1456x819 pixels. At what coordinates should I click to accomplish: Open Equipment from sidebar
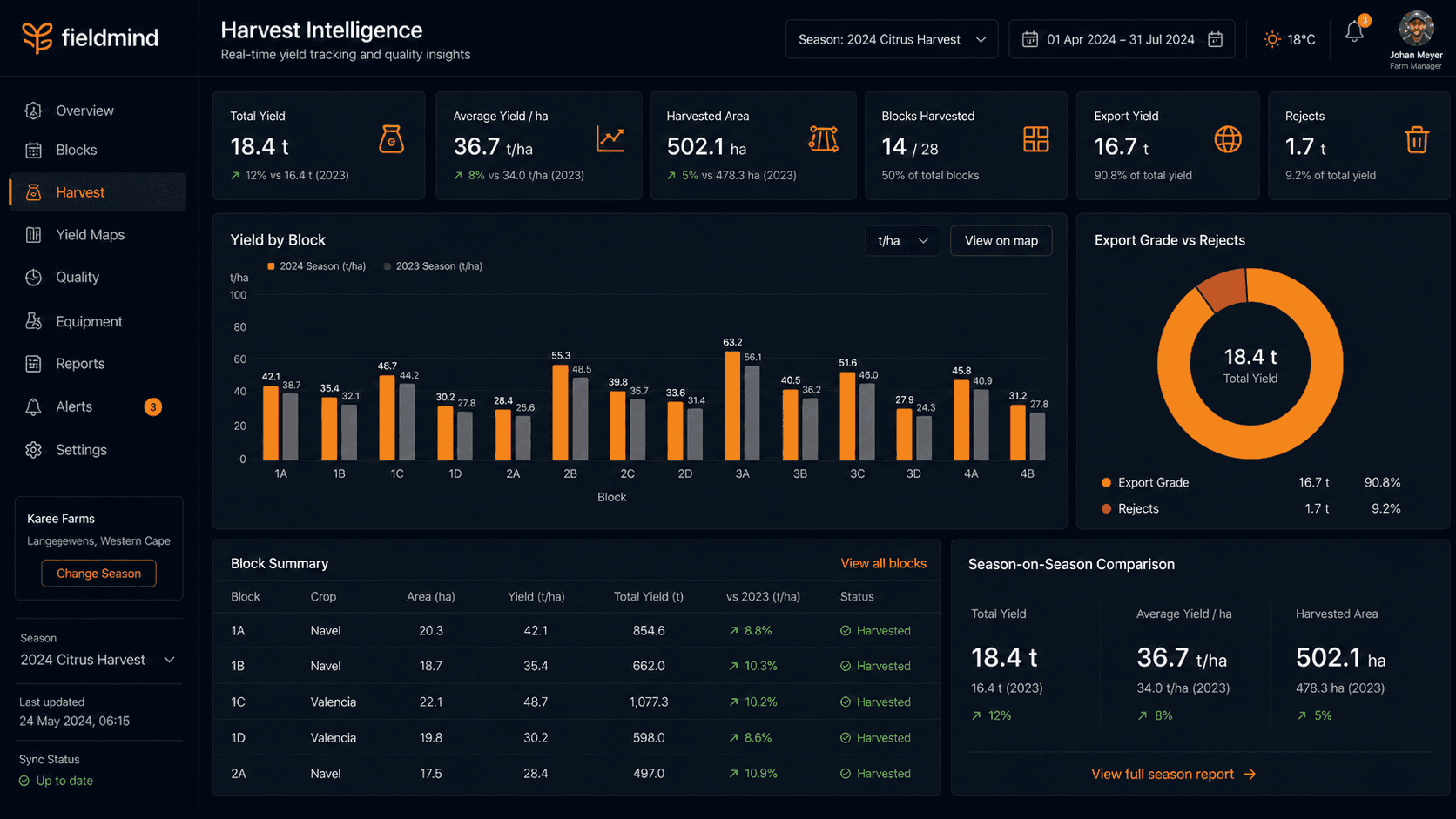[98, 321]
